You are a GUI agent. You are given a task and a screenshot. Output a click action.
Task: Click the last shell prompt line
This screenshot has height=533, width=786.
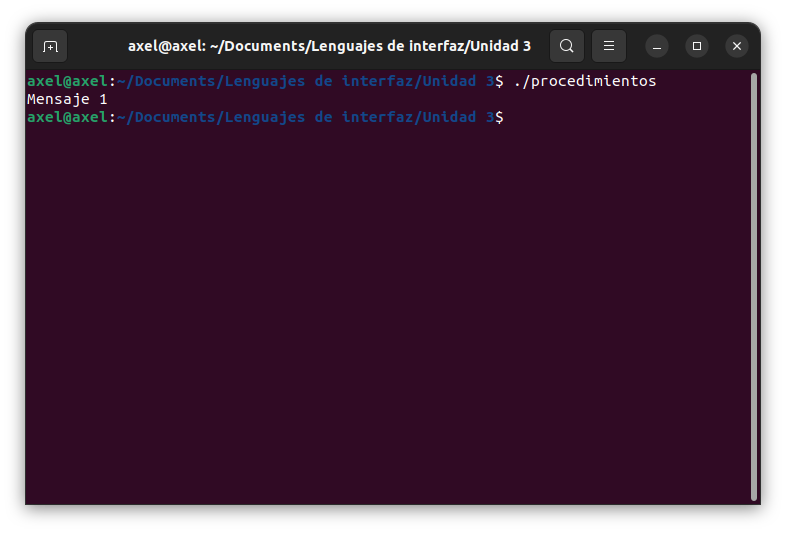(x=265, y=117)
